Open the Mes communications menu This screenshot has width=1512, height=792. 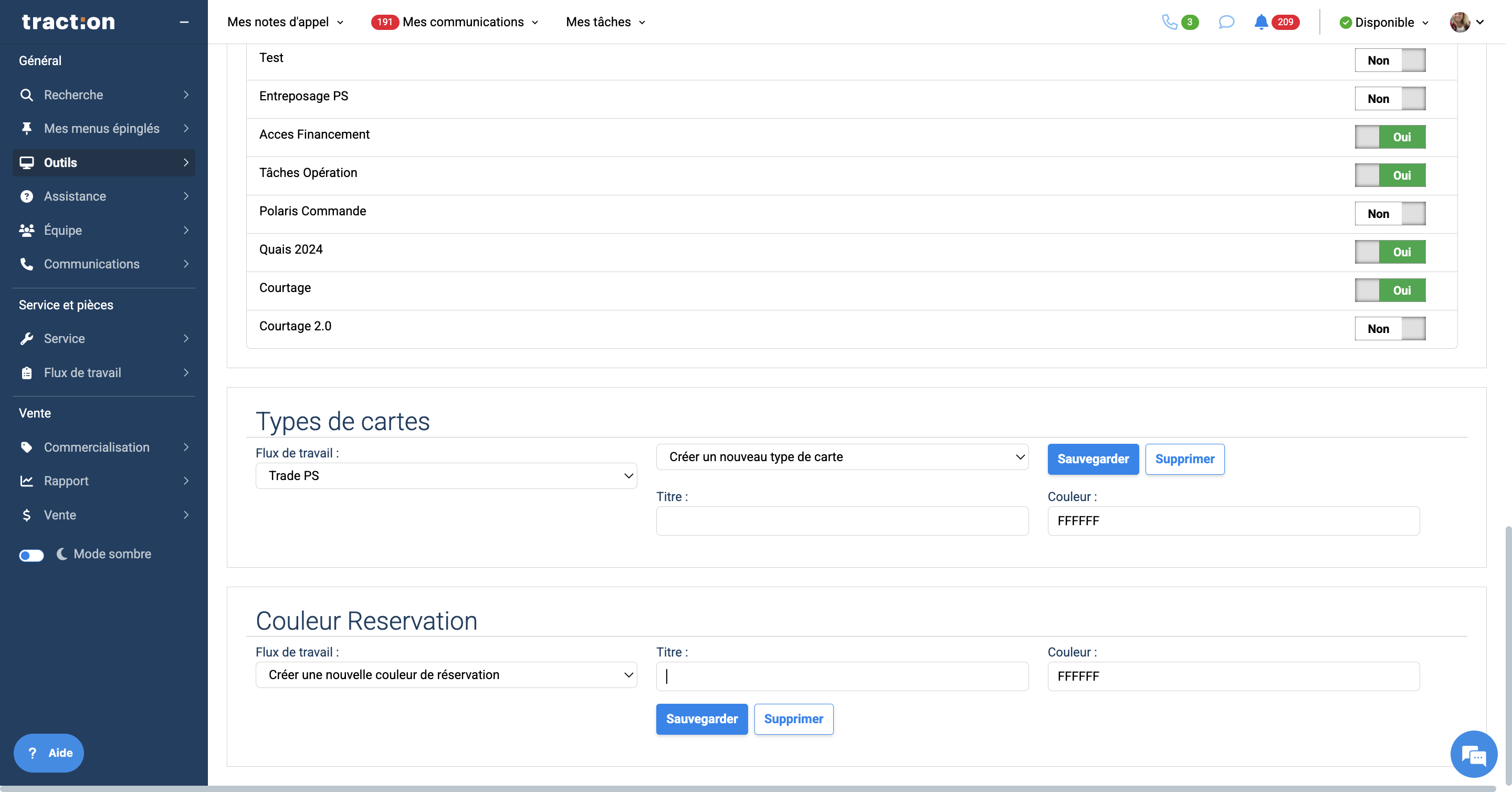pos(463,22)
